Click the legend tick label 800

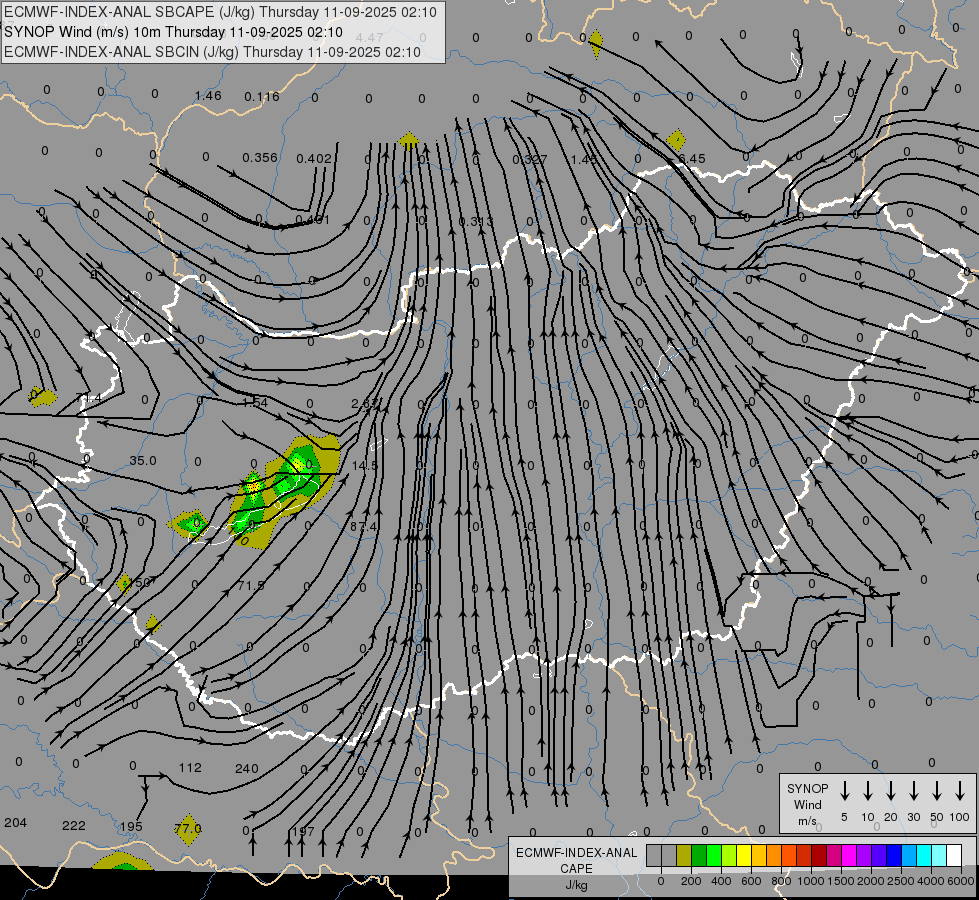tap(781, 881)
